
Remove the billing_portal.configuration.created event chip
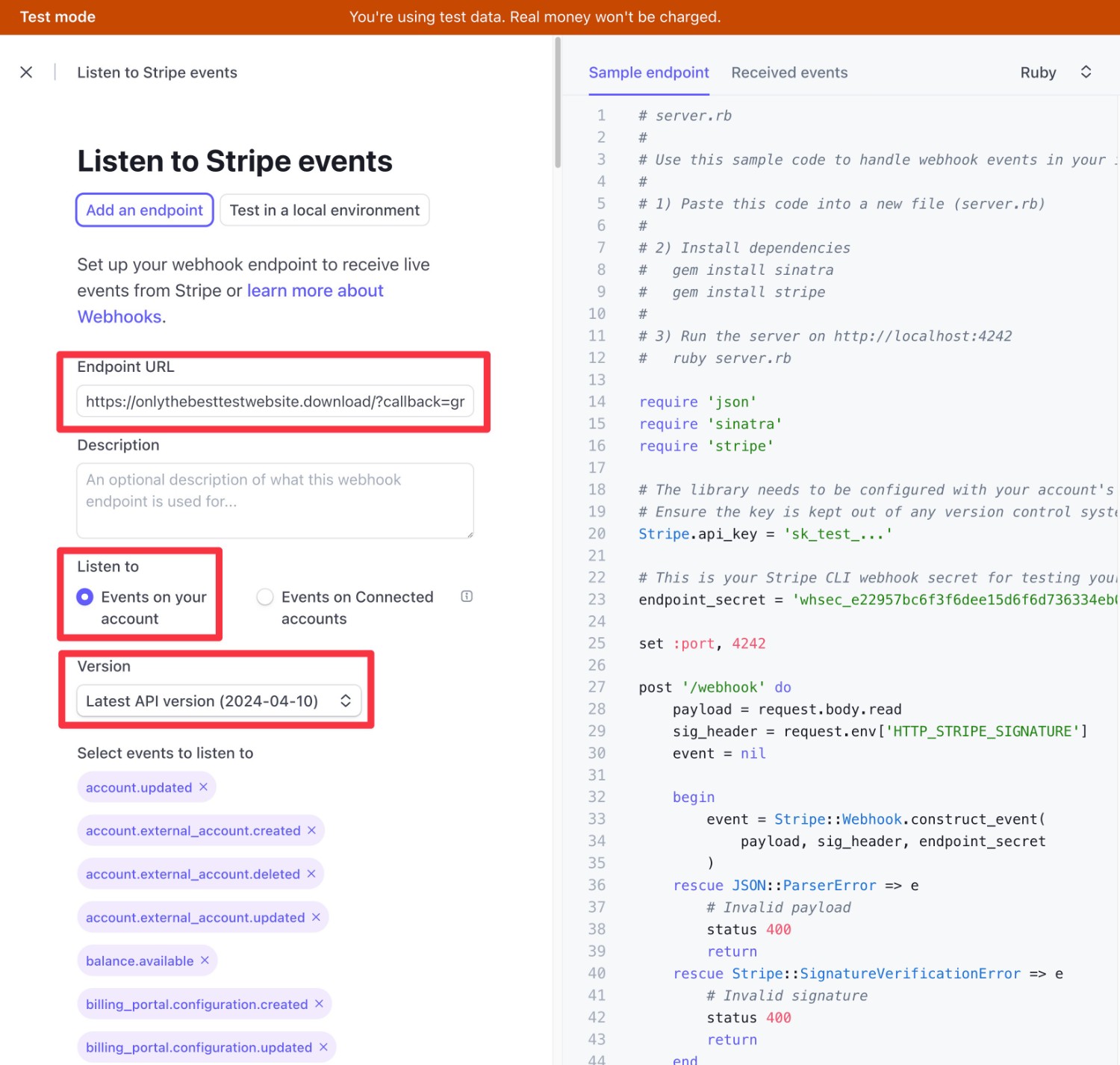click(320, 1004)
